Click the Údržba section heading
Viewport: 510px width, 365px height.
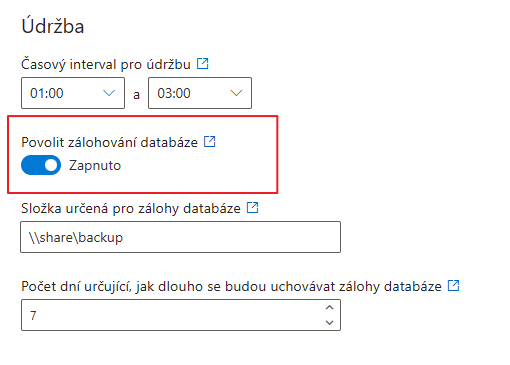(53, 26)
